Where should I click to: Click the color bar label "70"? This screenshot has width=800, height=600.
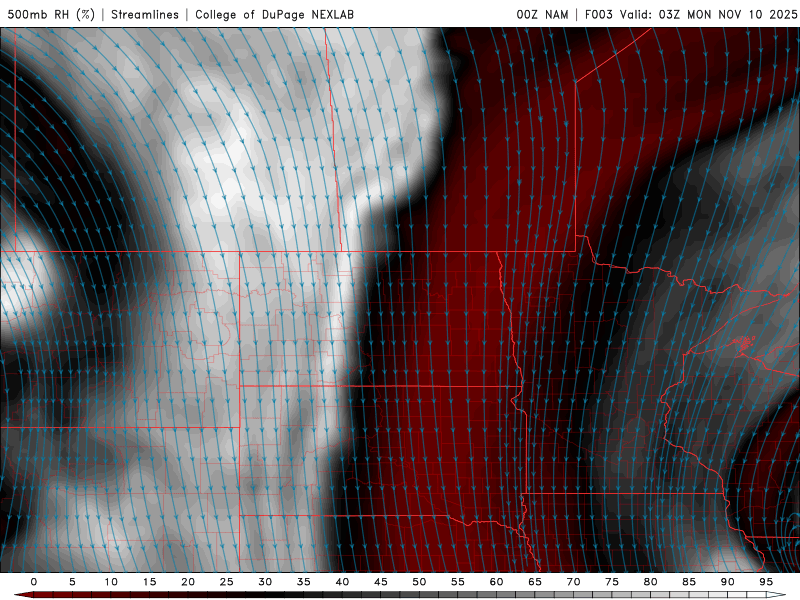(573, 582)
